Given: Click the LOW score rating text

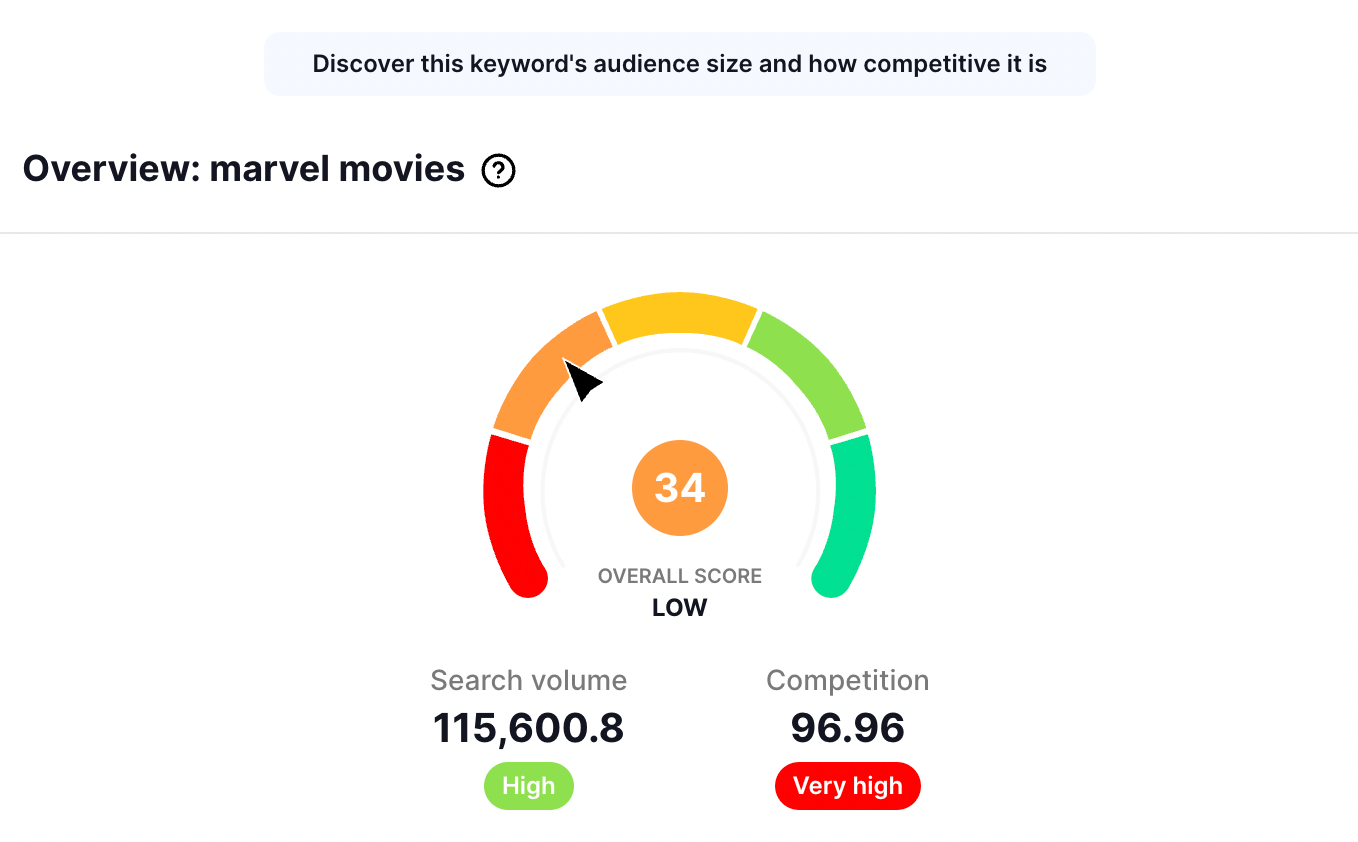Looking at the screenshot, I should point(680,607).
